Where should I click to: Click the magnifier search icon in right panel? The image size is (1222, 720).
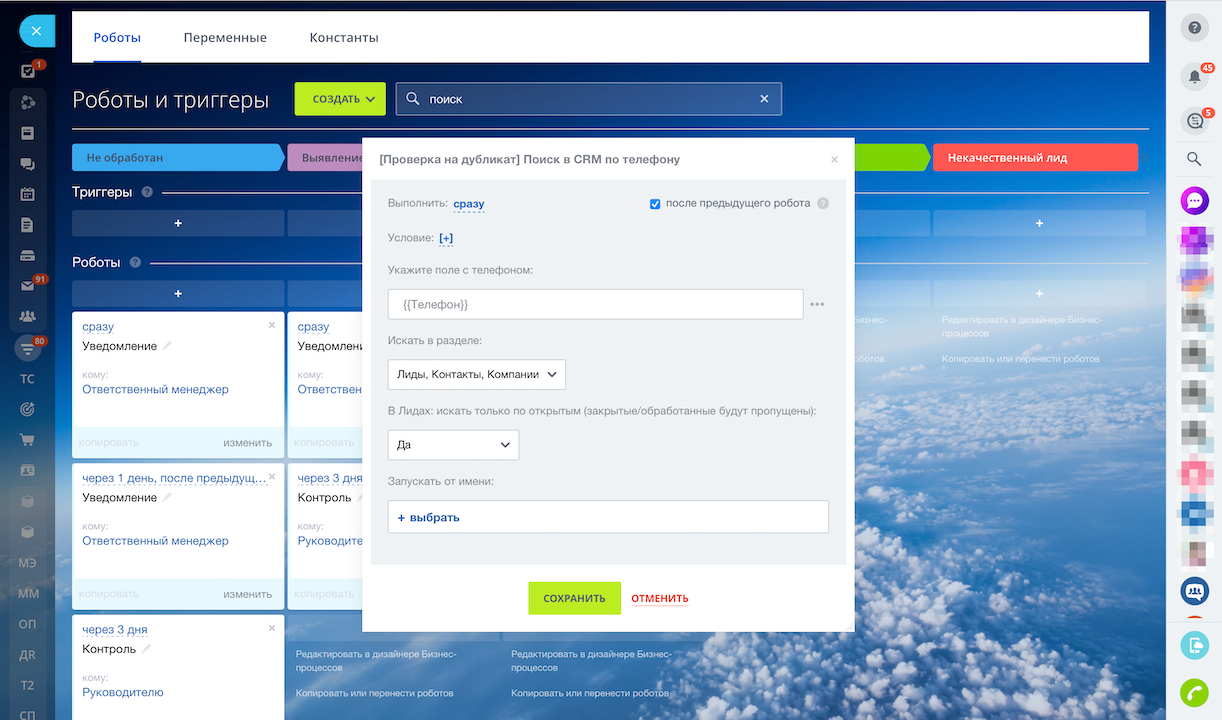point(1194,159)
